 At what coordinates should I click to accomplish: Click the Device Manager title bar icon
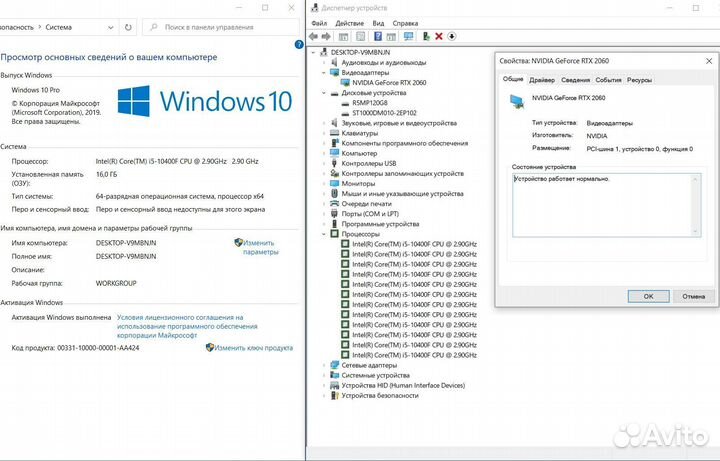[315, 8]
